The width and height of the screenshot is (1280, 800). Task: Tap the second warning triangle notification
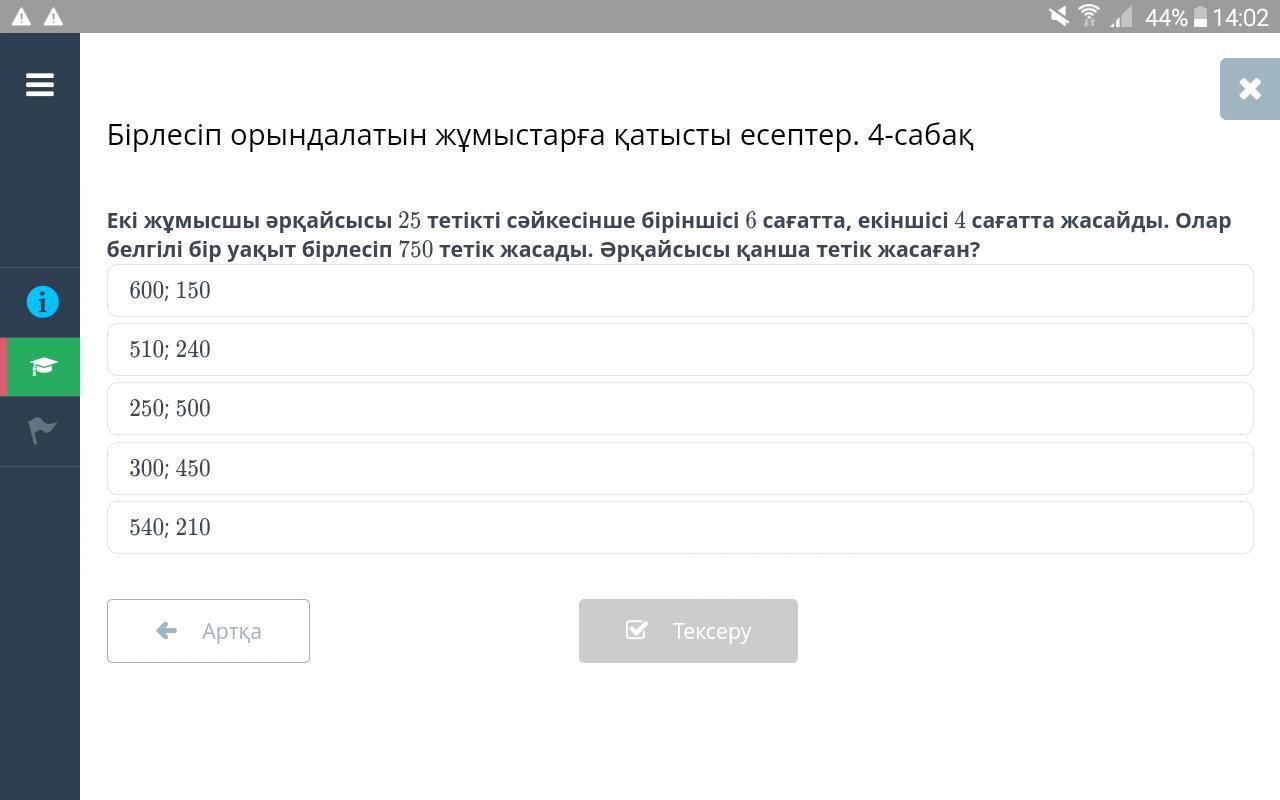tap(54, 17)
